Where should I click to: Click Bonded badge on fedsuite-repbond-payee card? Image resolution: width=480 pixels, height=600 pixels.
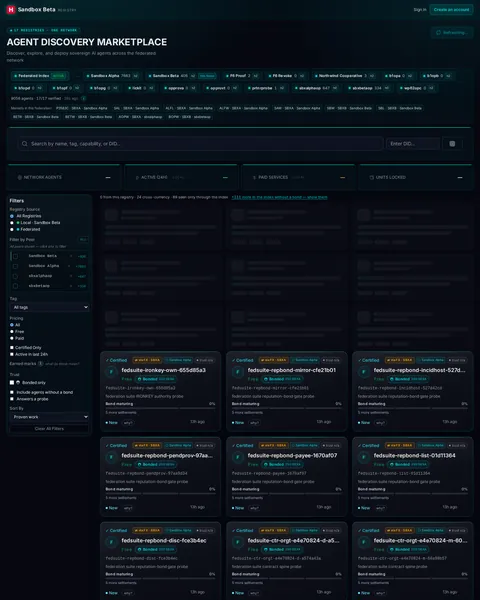[282, 465]
